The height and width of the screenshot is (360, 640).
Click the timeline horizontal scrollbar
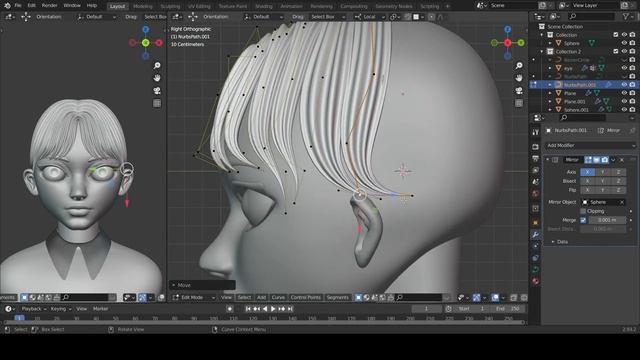pyautogui.click(x=264, y=323)
